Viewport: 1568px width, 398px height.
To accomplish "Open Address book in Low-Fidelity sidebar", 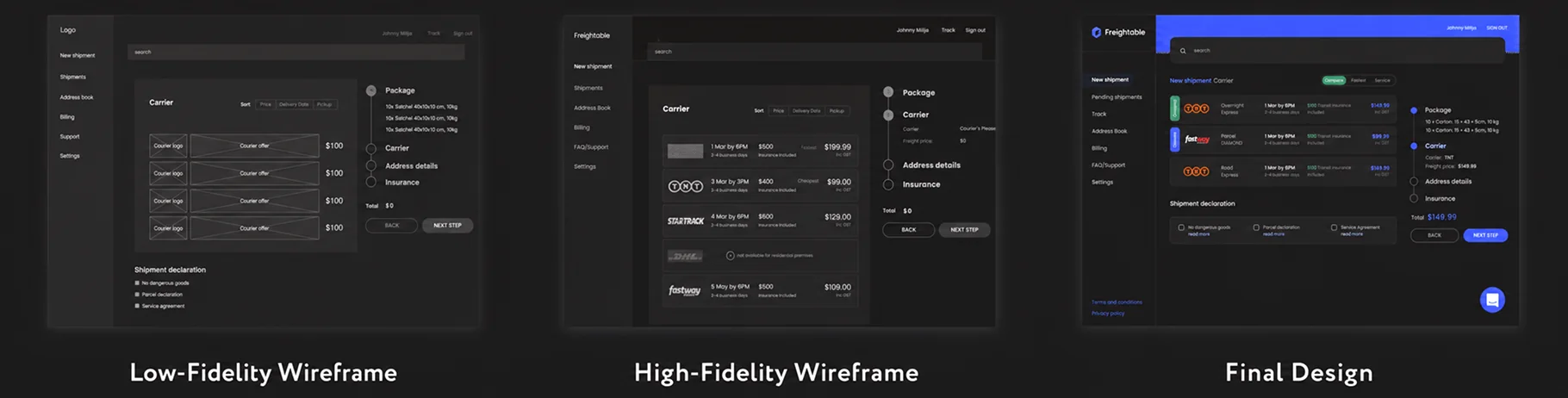I will [77, 97].
